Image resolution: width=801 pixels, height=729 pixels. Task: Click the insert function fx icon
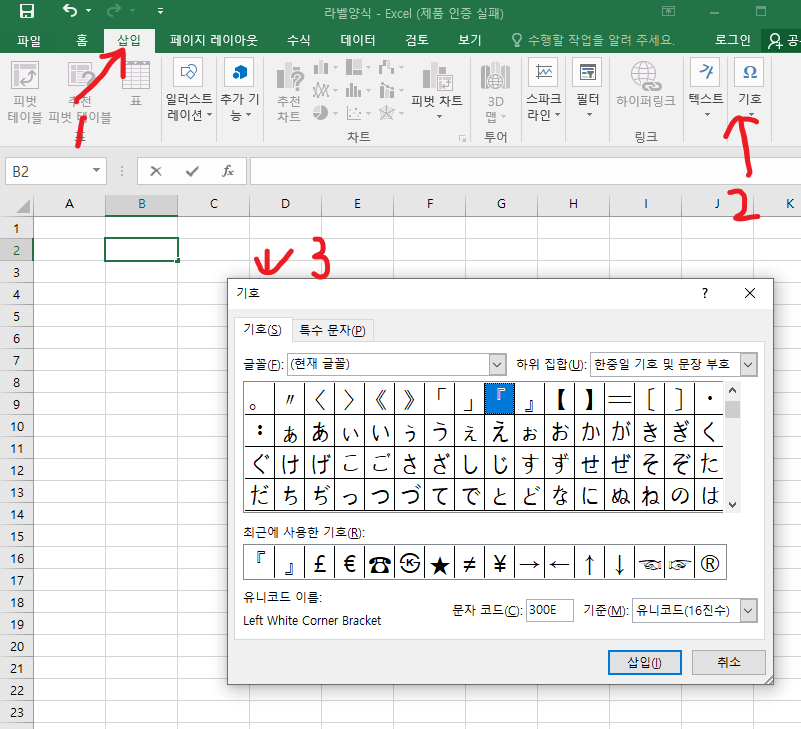pos(228,171)
